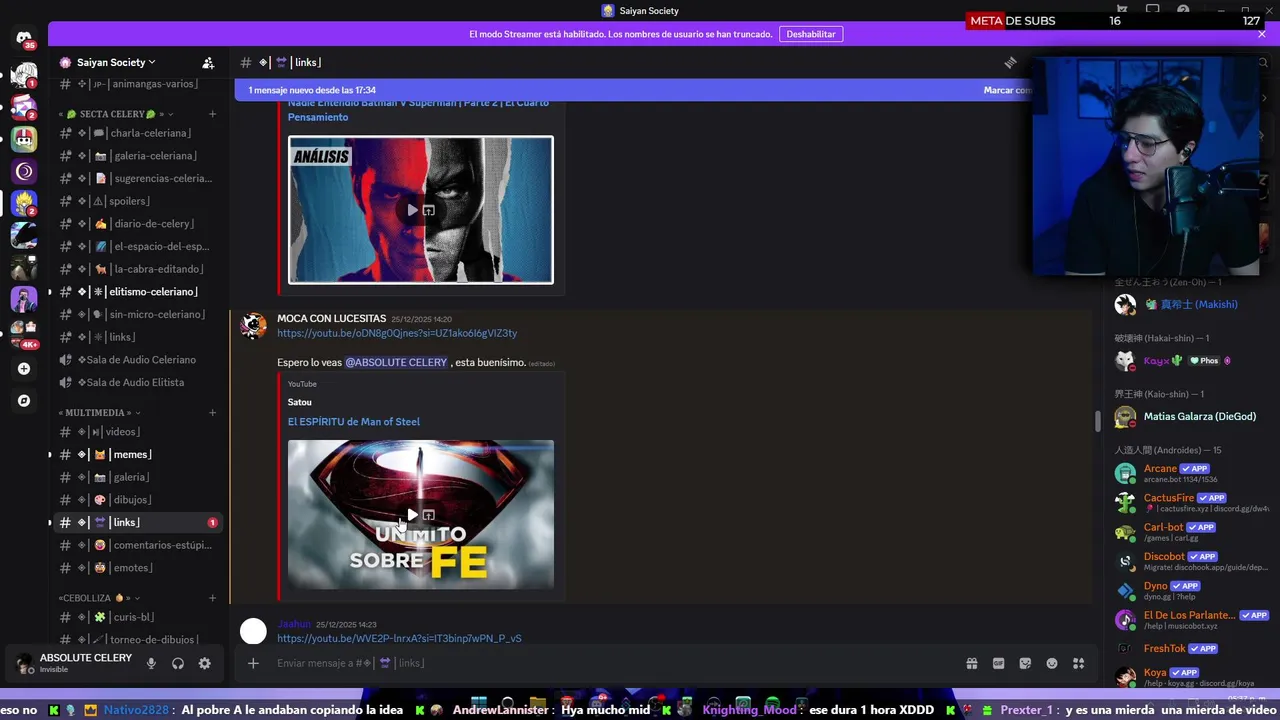Open curis-bl channel

[136, 617]
